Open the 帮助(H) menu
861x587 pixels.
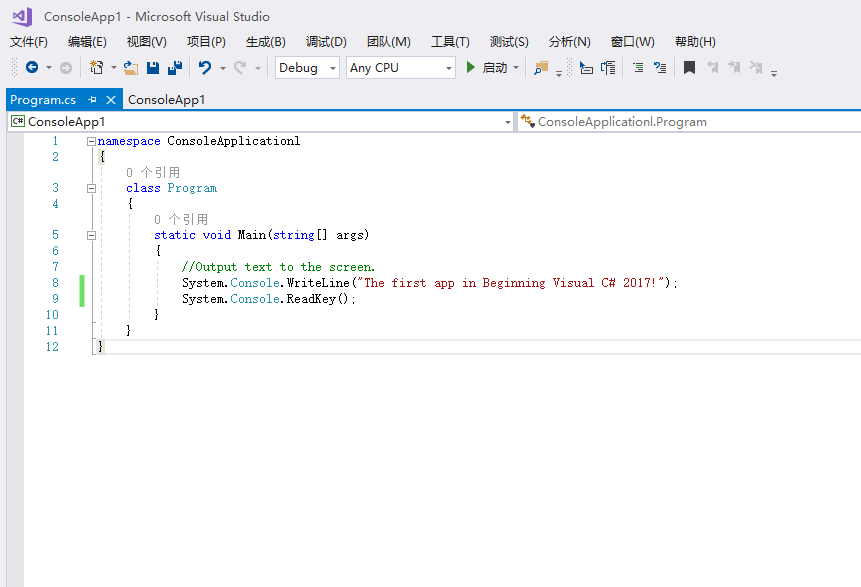point(695,42)
